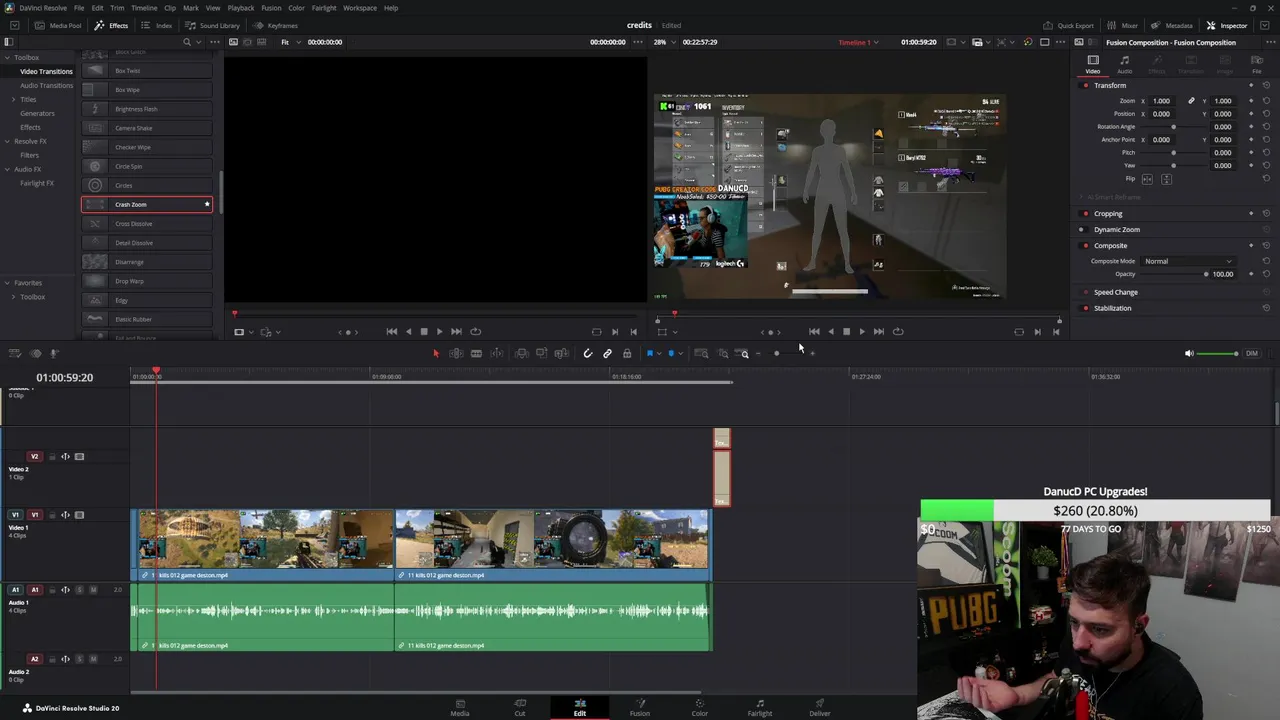Toggle loop playback in timeline viewer
This screenshot has height=720, width=1280.
898,332
